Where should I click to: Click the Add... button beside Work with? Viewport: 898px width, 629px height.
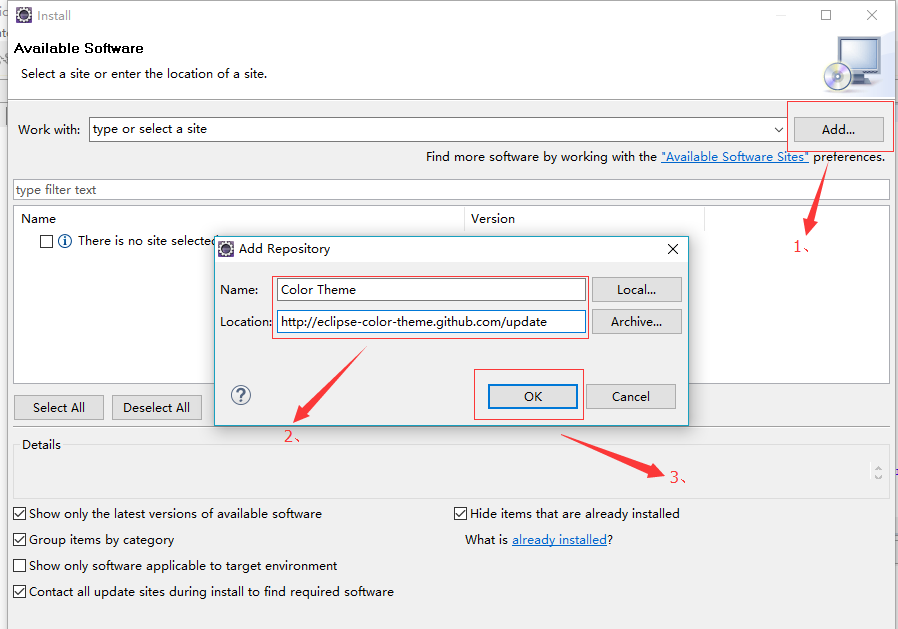(x=838, y=129)
